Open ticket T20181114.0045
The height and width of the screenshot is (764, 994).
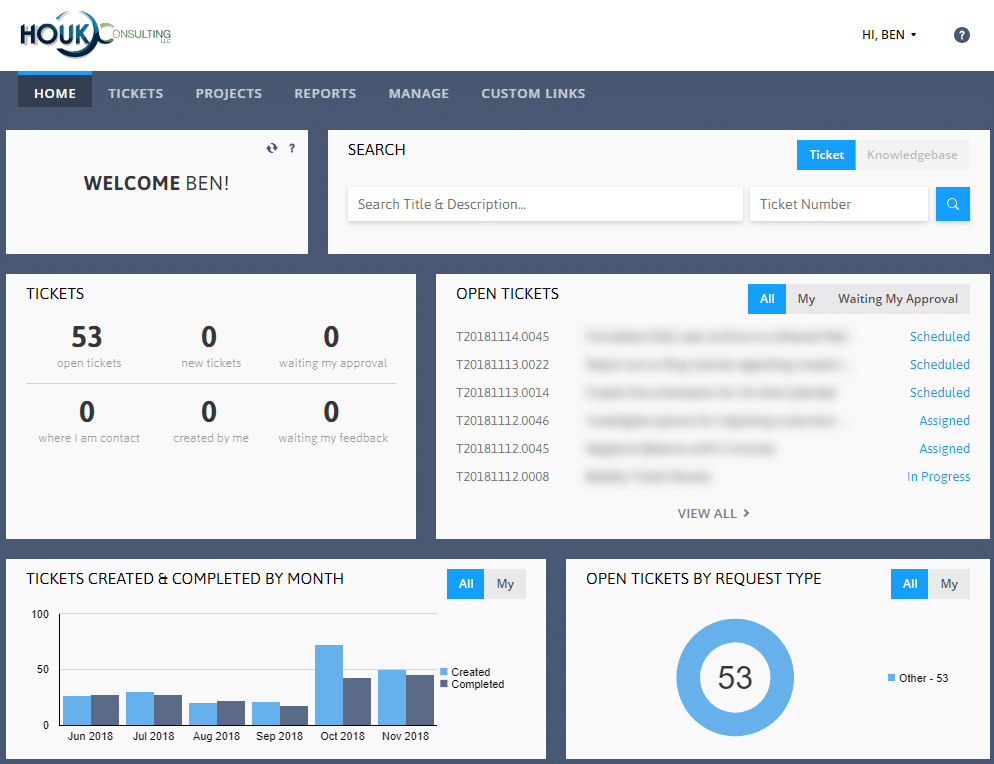(x=502, y=337)
